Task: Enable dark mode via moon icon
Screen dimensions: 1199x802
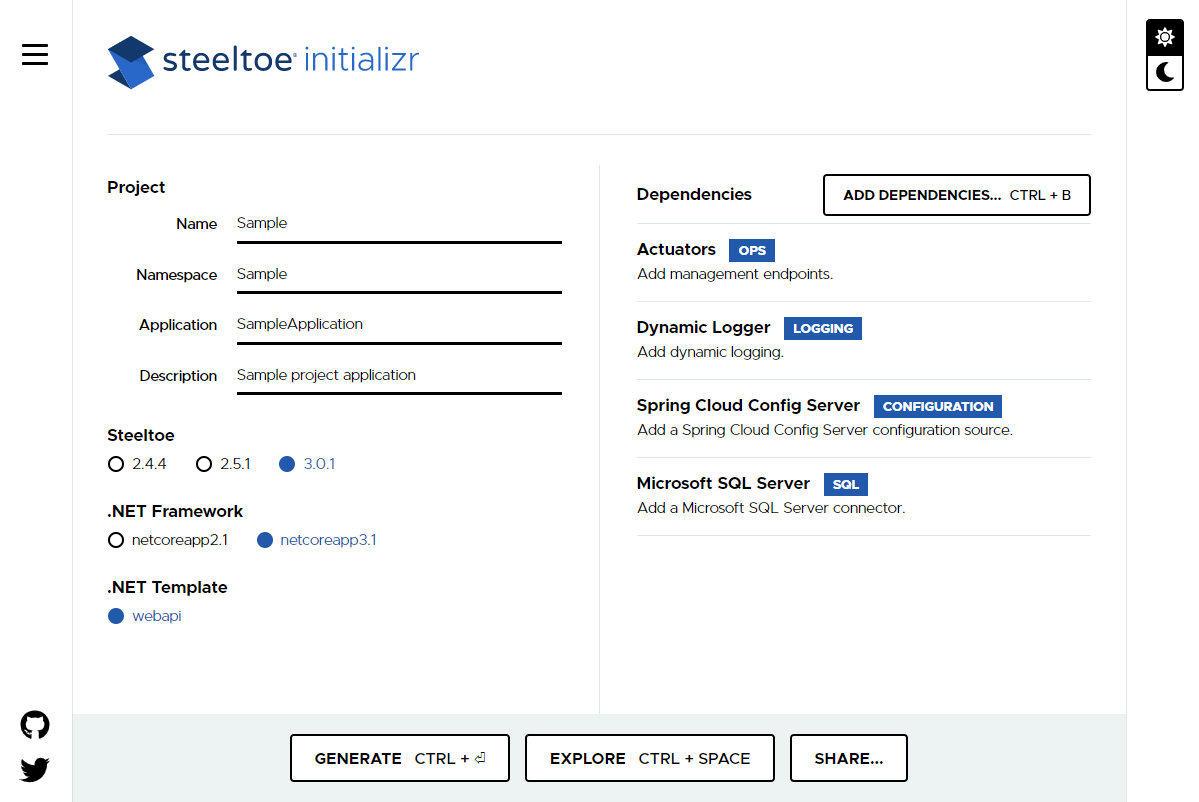Action: click(x=1164, y=73)
